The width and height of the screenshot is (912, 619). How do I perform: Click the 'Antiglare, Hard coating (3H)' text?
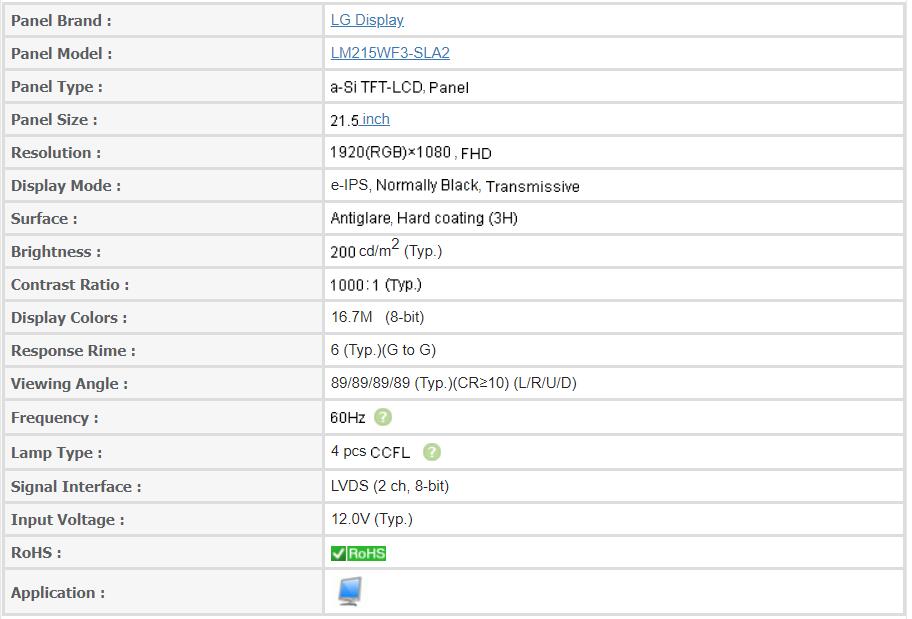(424, 218)
